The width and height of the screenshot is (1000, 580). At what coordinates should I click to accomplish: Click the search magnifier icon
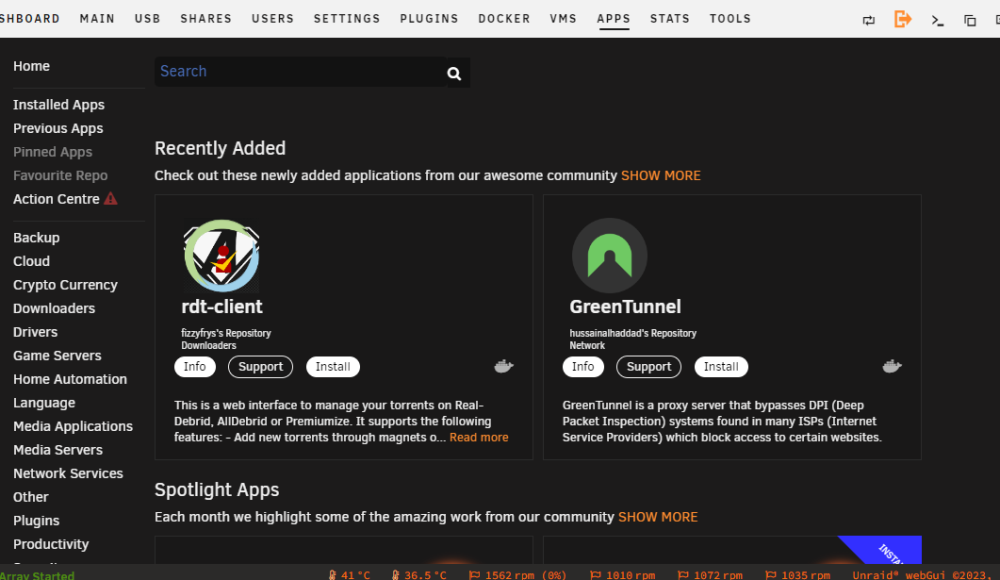click(454, 73)
